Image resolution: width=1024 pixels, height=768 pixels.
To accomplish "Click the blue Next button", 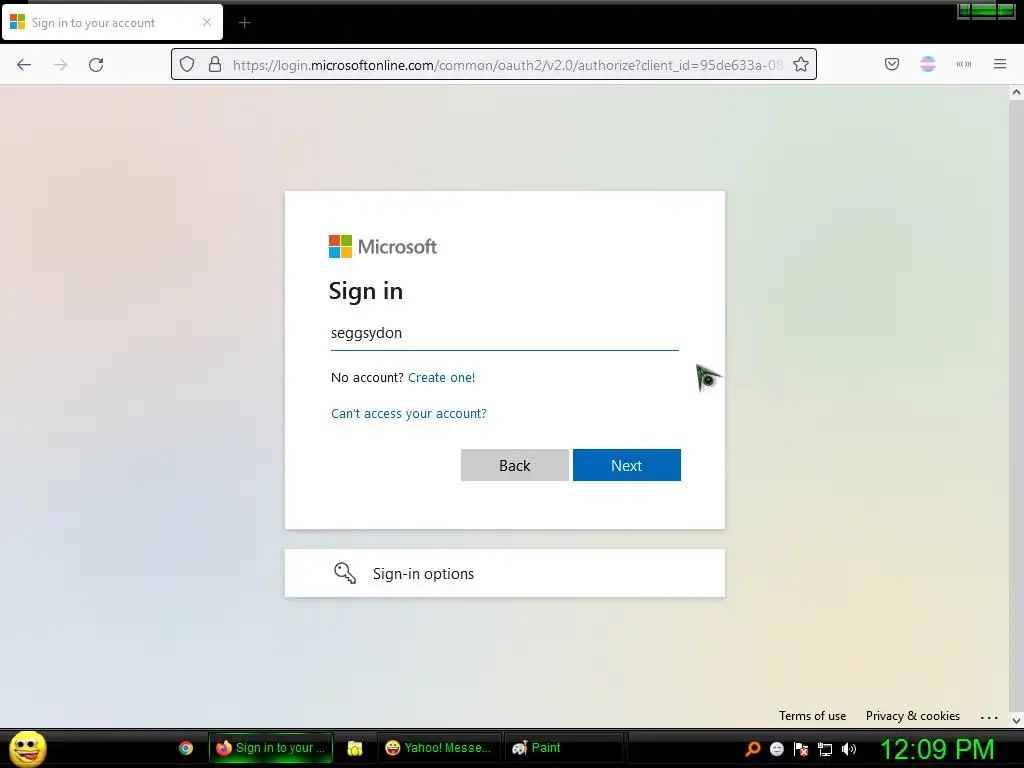I will [627, 465].
